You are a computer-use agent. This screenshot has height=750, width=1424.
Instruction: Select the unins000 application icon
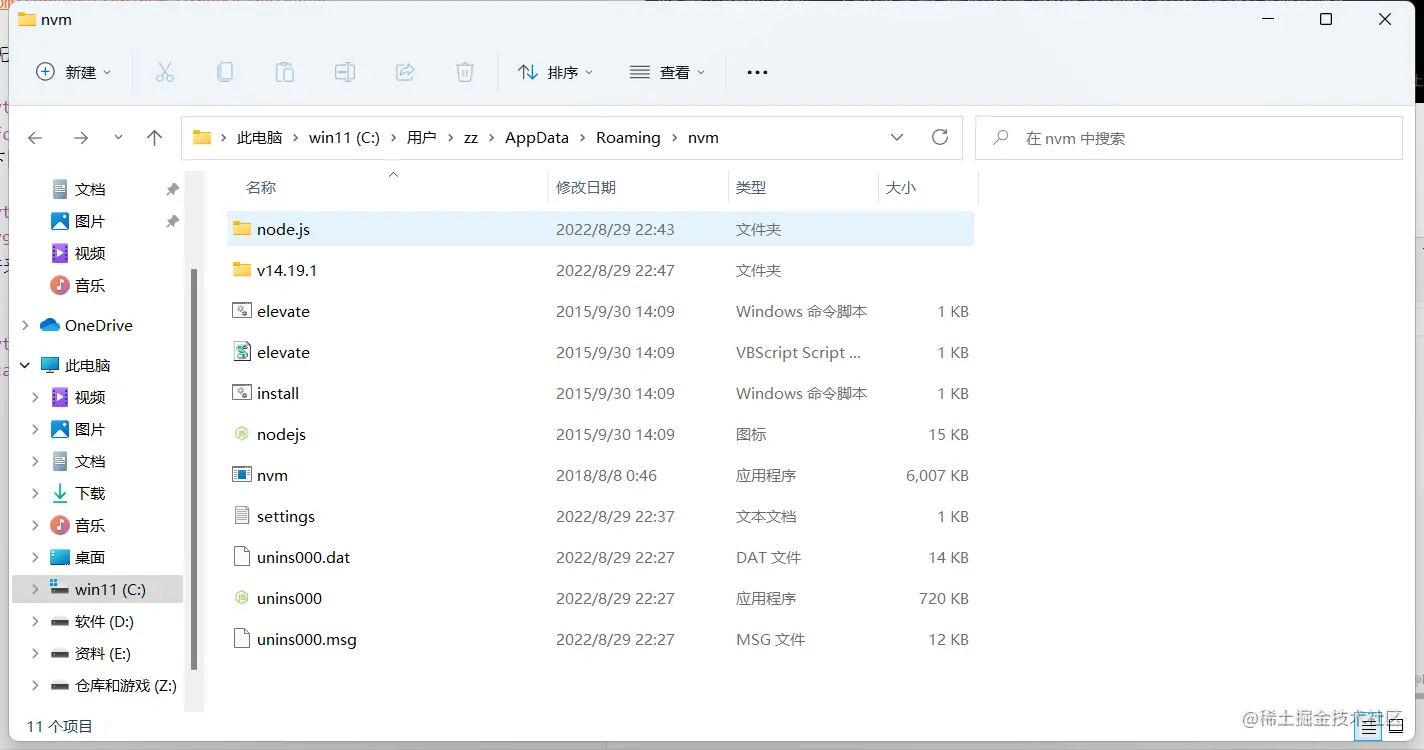[x=241, y=598]
